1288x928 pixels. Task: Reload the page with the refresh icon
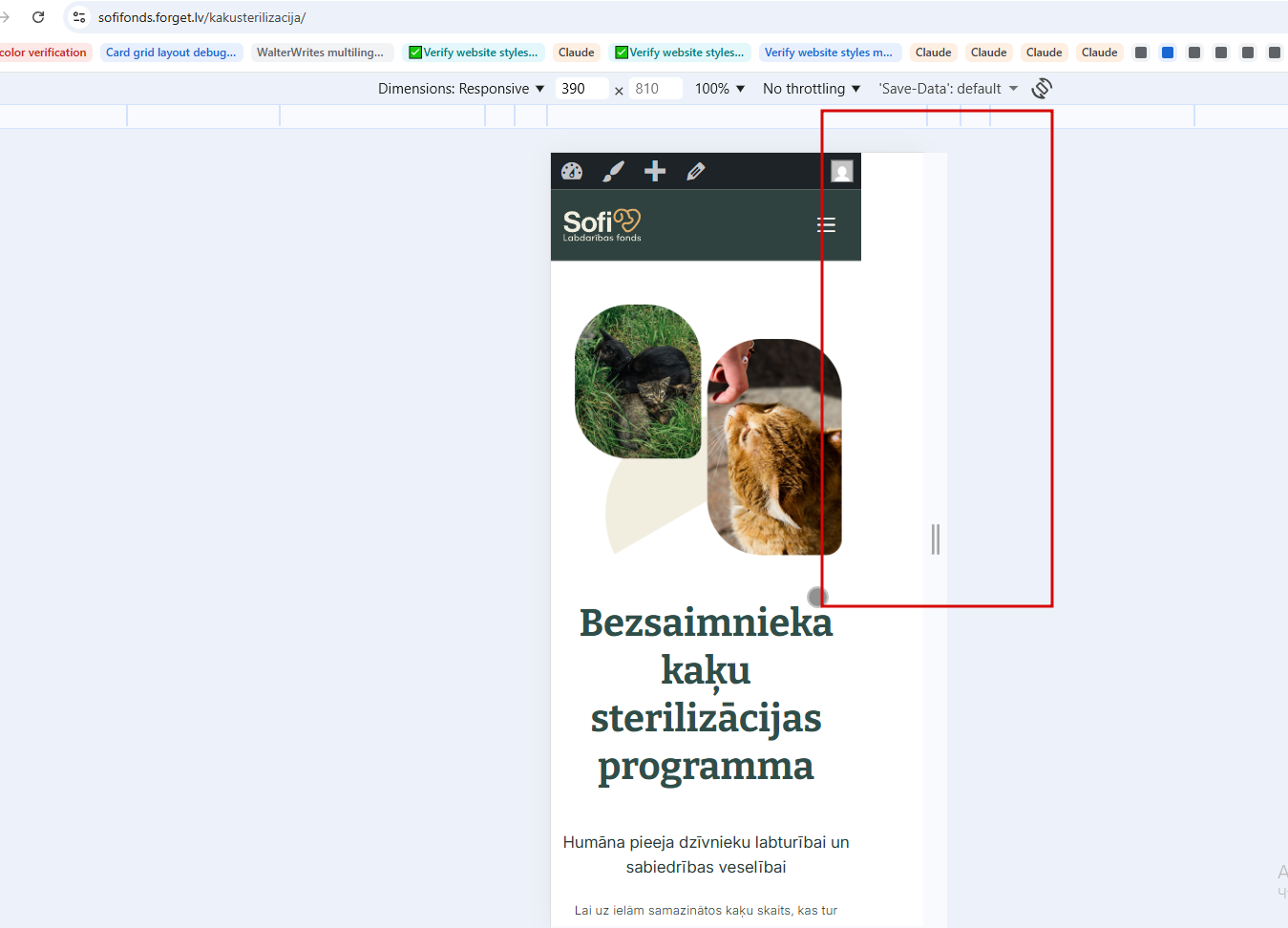(x=38, y=17)
